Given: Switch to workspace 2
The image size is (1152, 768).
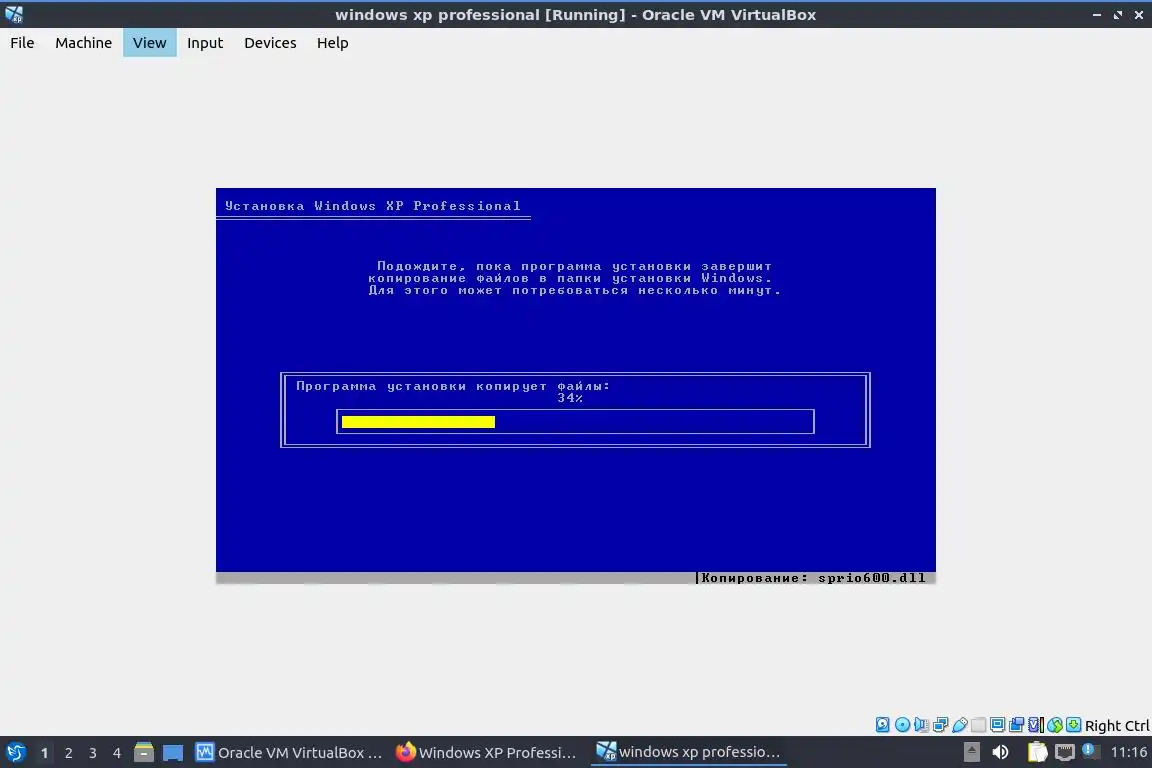Looking at the screenshot, I should click(x=68, y=753).
